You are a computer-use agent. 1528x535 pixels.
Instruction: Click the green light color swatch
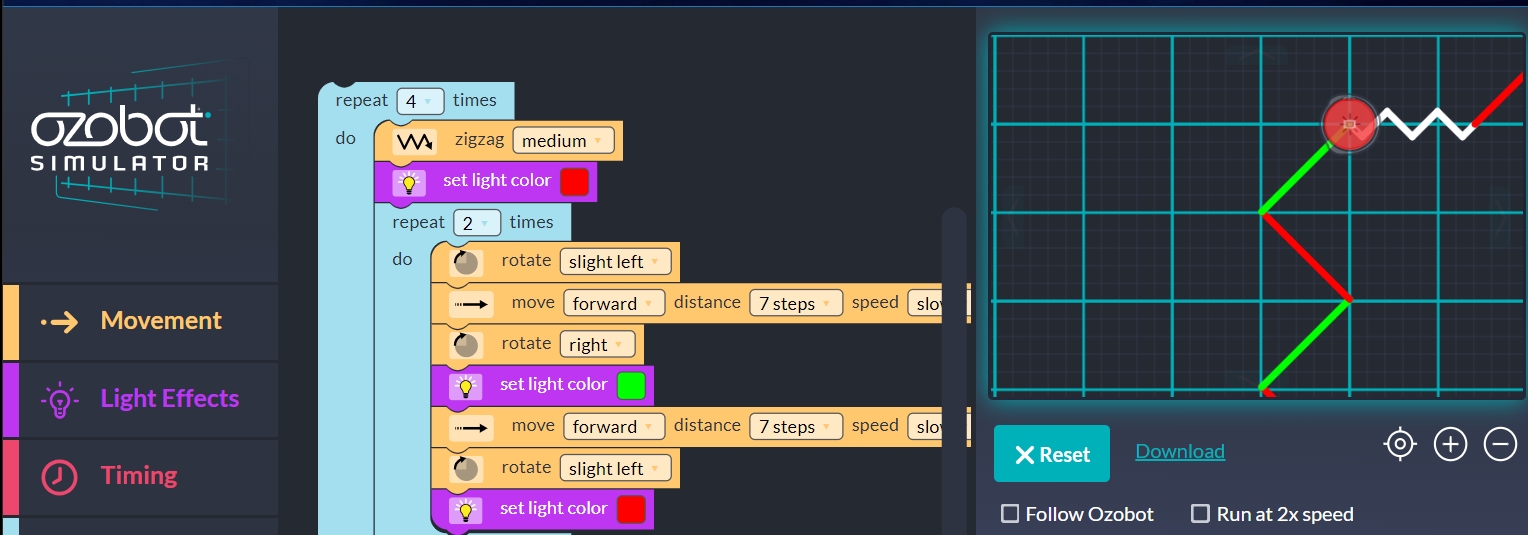coord(631,386)
